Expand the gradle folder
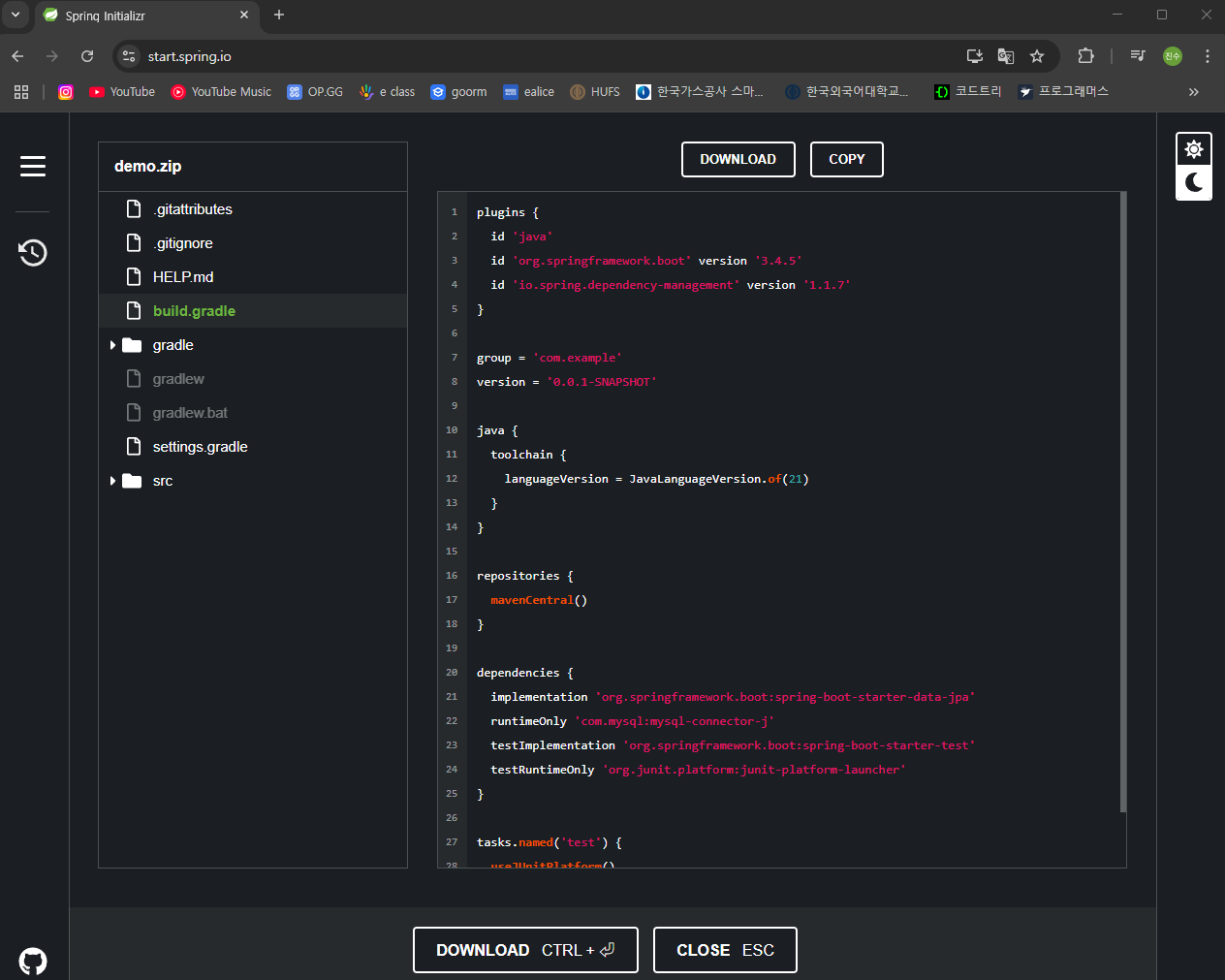The height and width of the screenshot is (980, 1225). coord(112,345)
